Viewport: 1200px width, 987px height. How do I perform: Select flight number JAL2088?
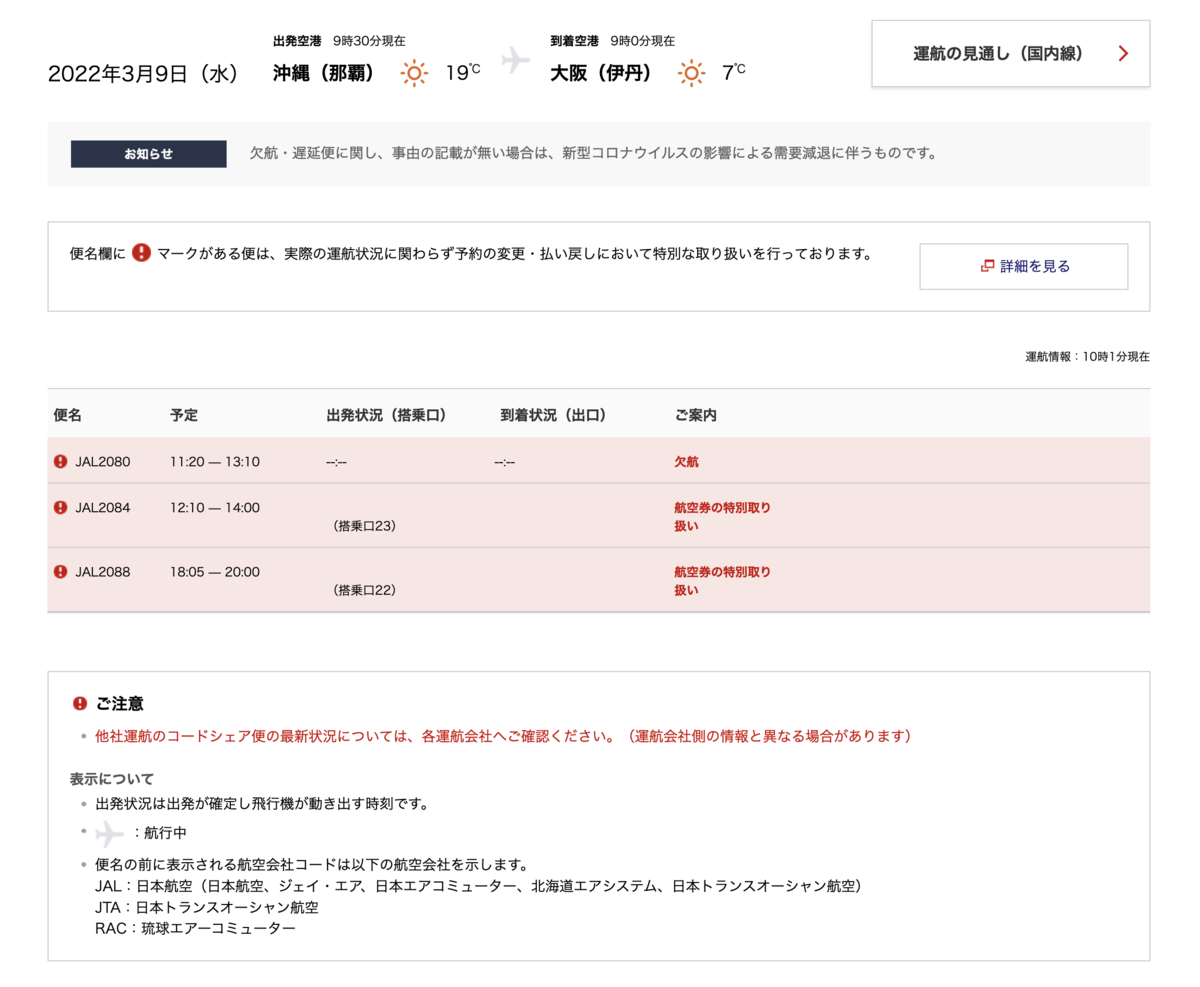(103, 573)
